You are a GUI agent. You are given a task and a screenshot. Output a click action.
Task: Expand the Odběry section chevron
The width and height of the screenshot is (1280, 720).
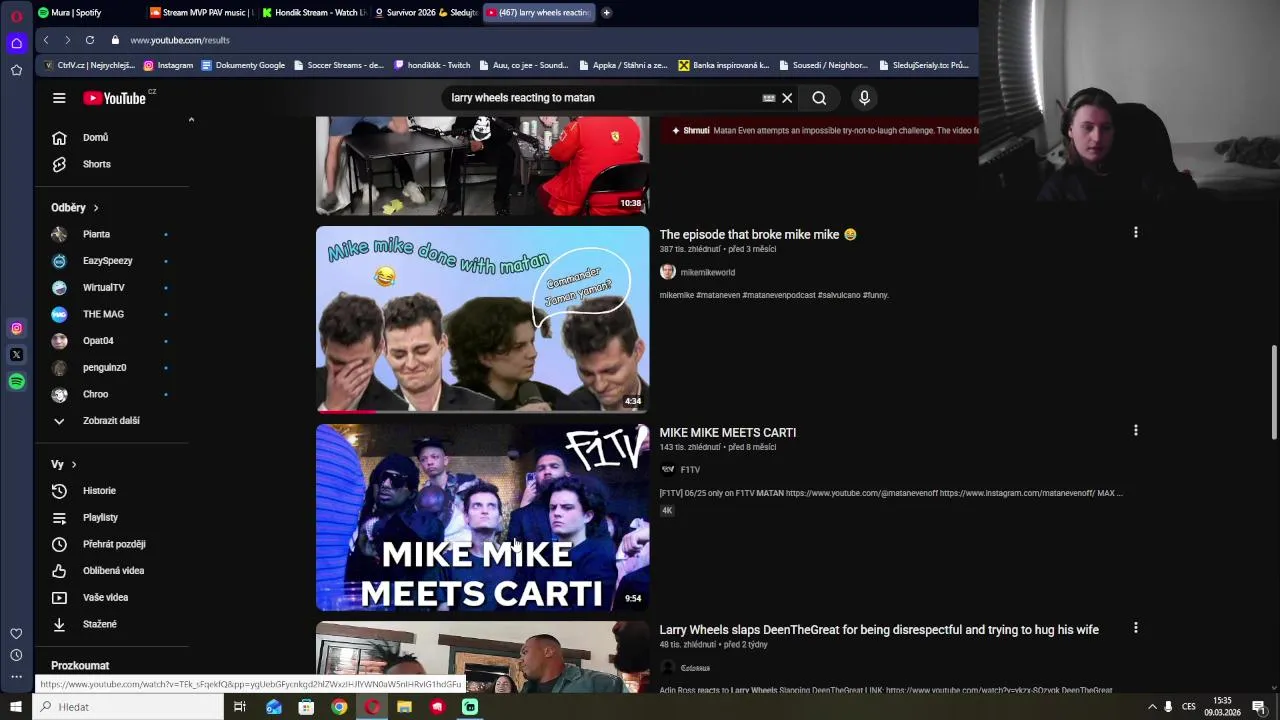tap(96, 208)
